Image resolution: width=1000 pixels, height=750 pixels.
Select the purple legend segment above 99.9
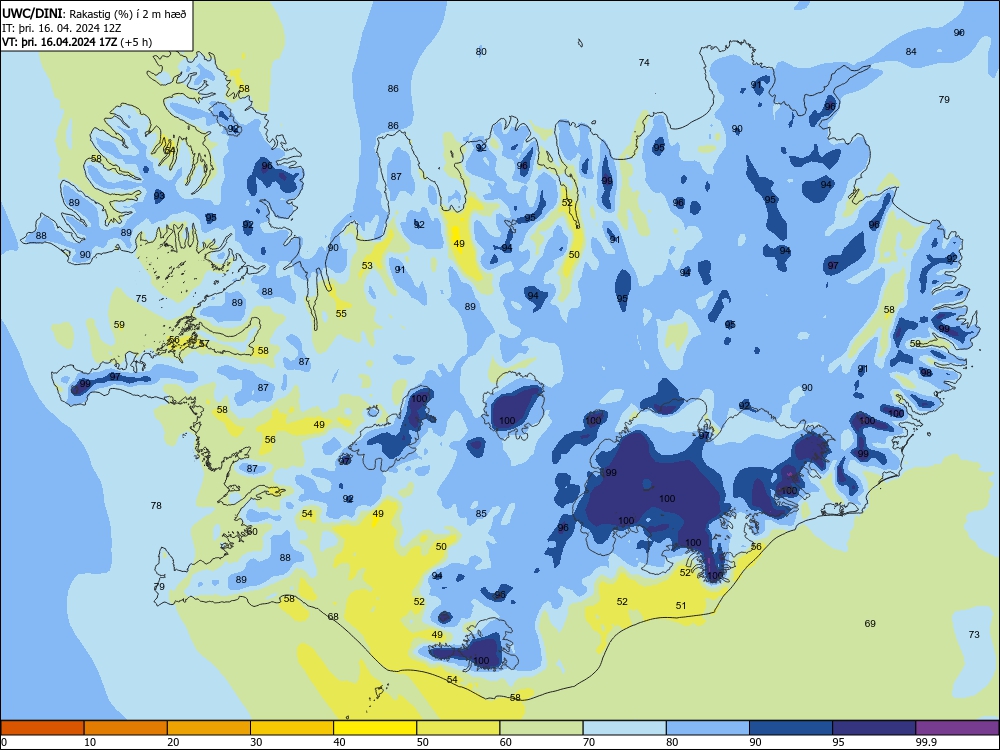click(957, 728)
